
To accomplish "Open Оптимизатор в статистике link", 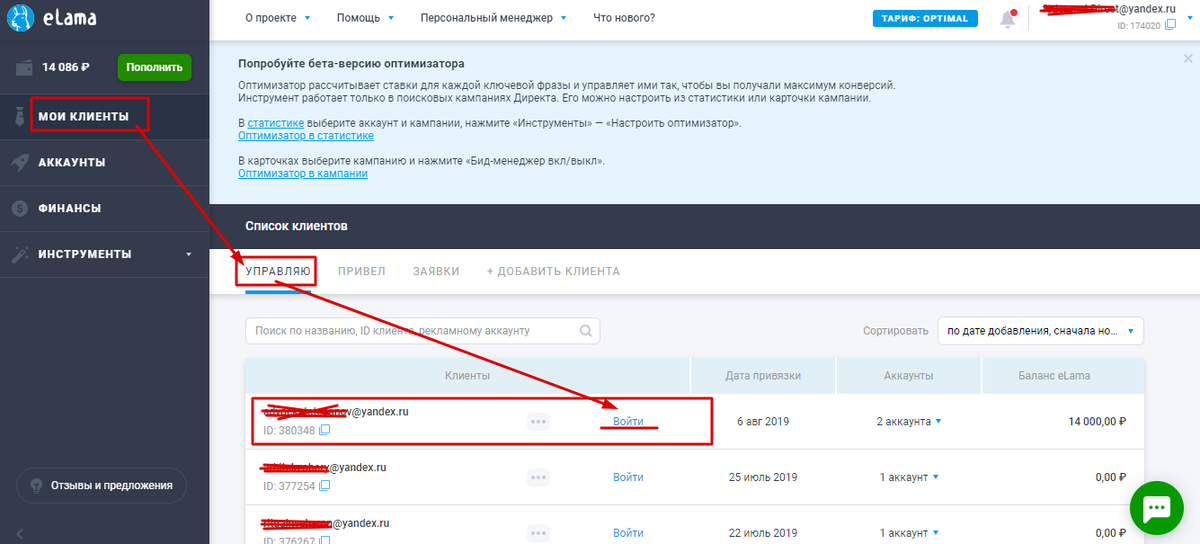I will (x=306, y=136).
